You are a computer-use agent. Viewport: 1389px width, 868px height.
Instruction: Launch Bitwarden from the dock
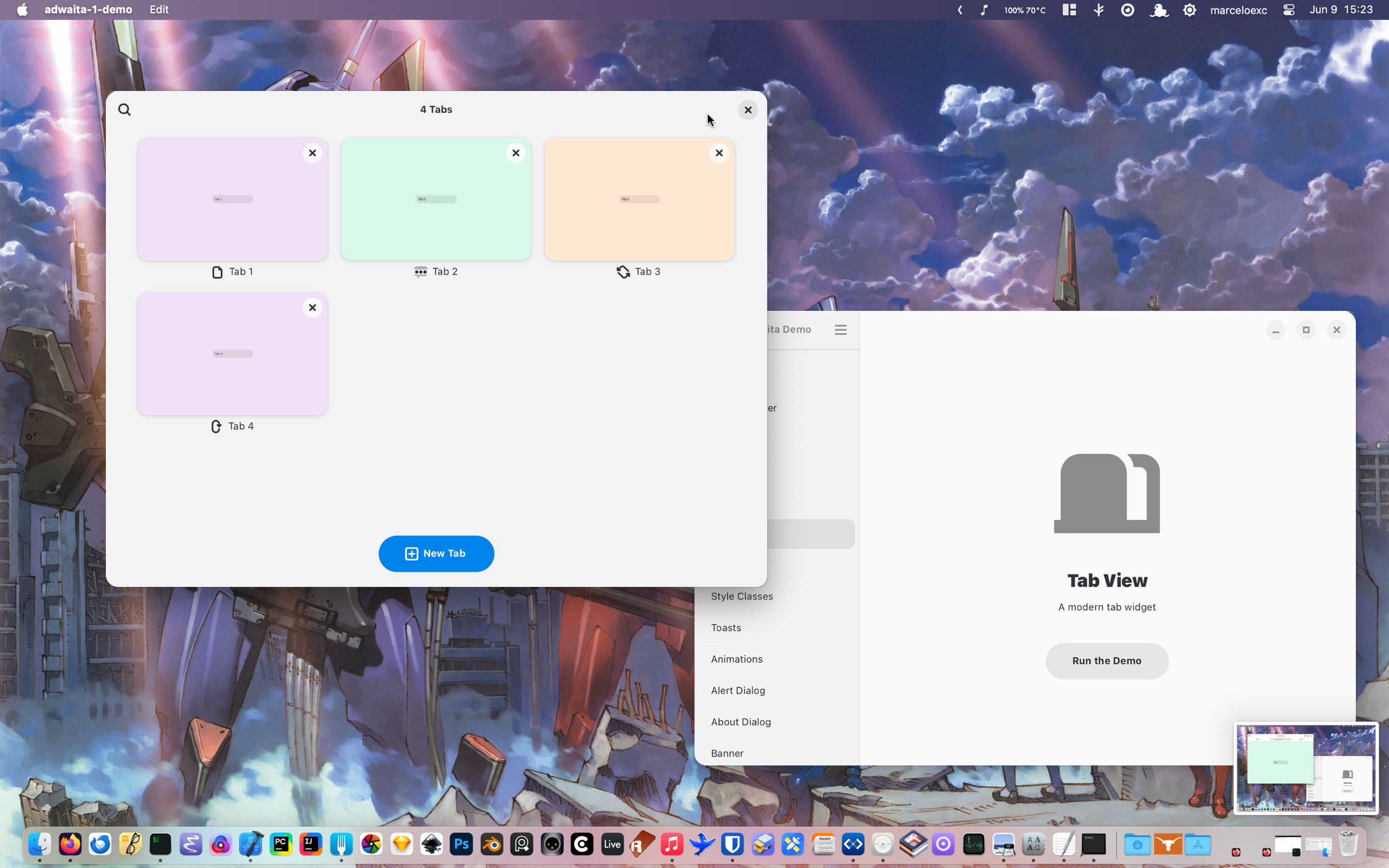click(732, 844)
